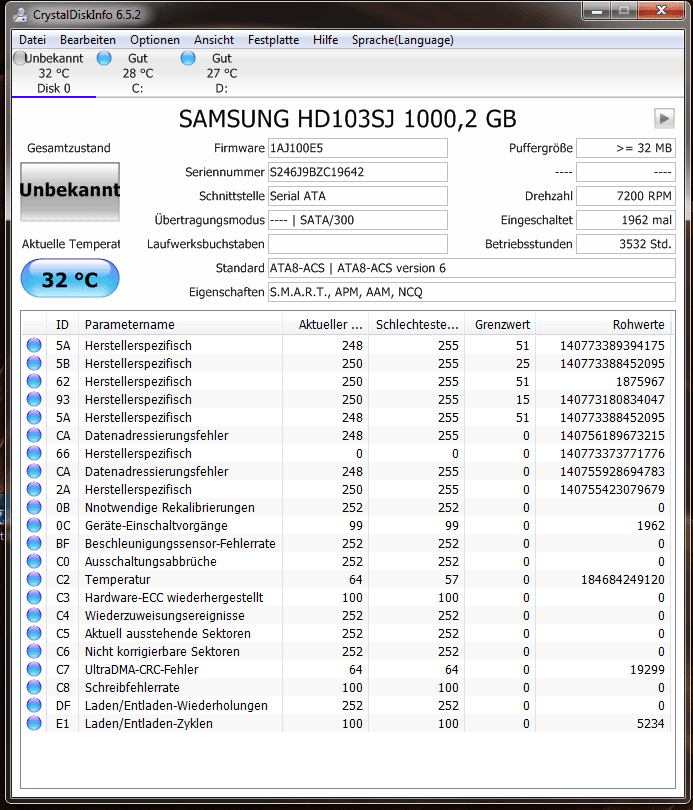Select the Nnotwendige Rekalibrierungen parameter name
Screen dimensions: 693x810
[x=170, y=508]
